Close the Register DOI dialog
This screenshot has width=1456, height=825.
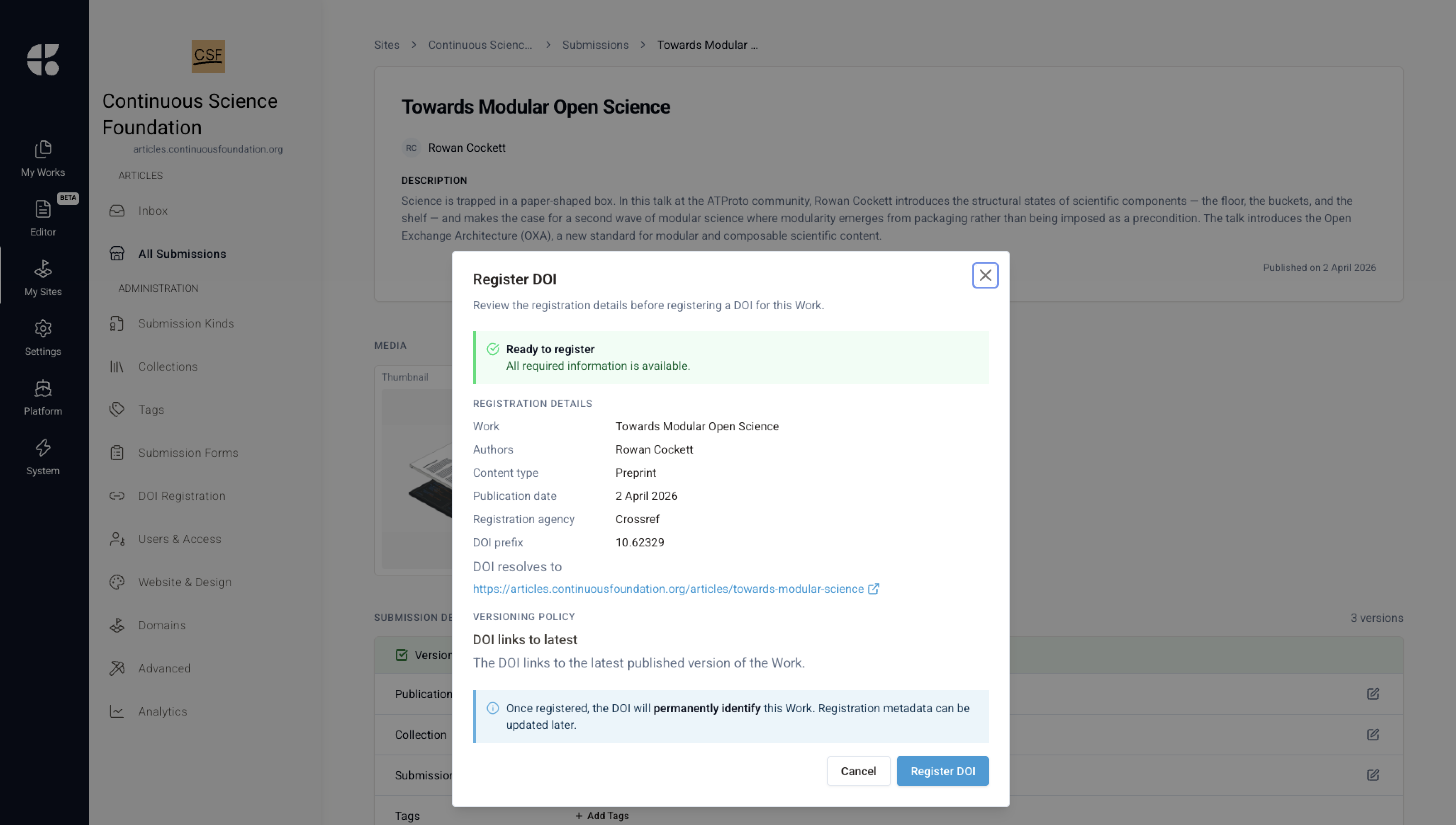(x=985, y=275)
